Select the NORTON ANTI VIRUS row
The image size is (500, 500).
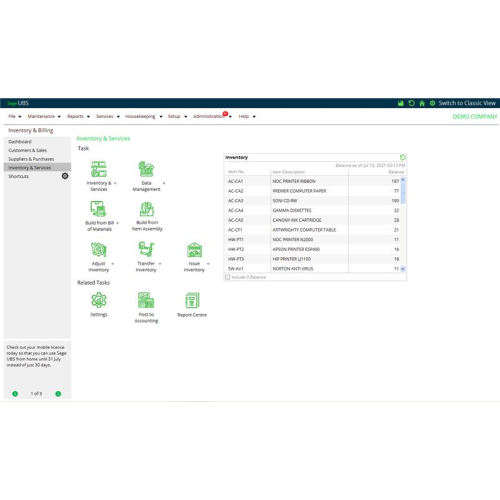click(x=312, y=268)
